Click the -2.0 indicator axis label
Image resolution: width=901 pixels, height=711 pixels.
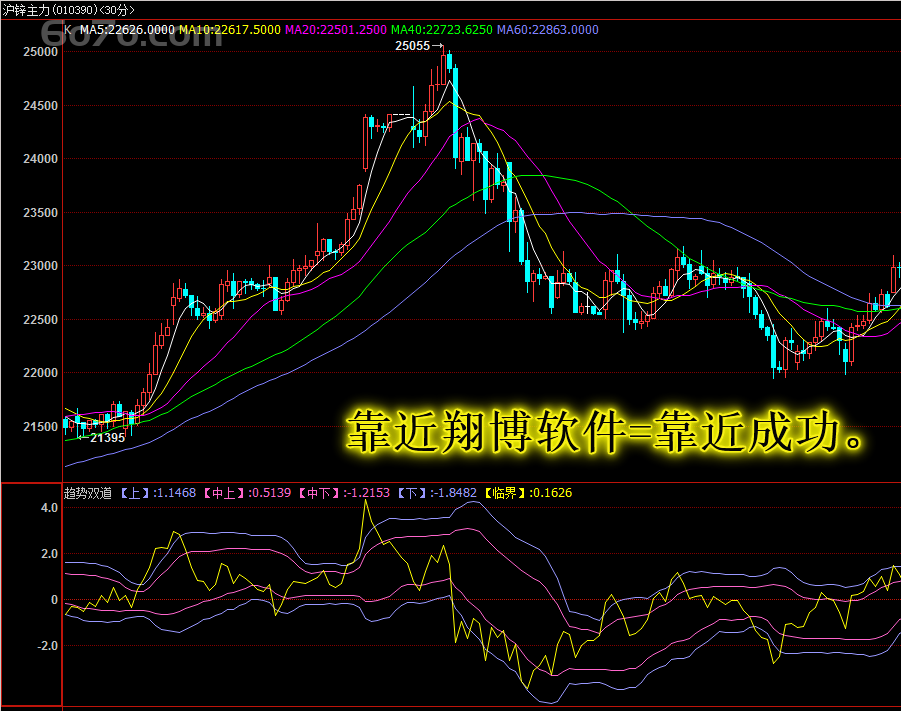47,646
